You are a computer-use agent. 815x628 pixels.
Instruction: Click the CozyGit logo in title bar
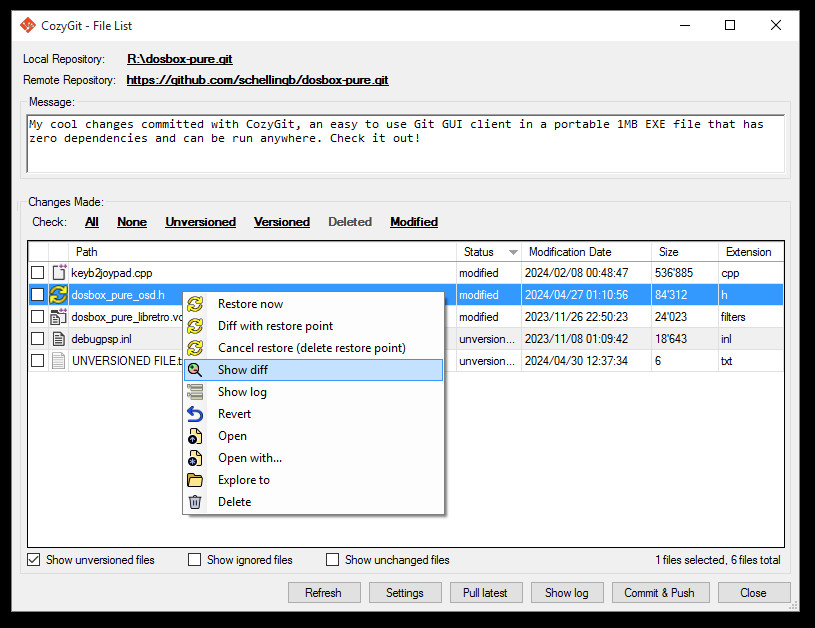pos(28,25)
